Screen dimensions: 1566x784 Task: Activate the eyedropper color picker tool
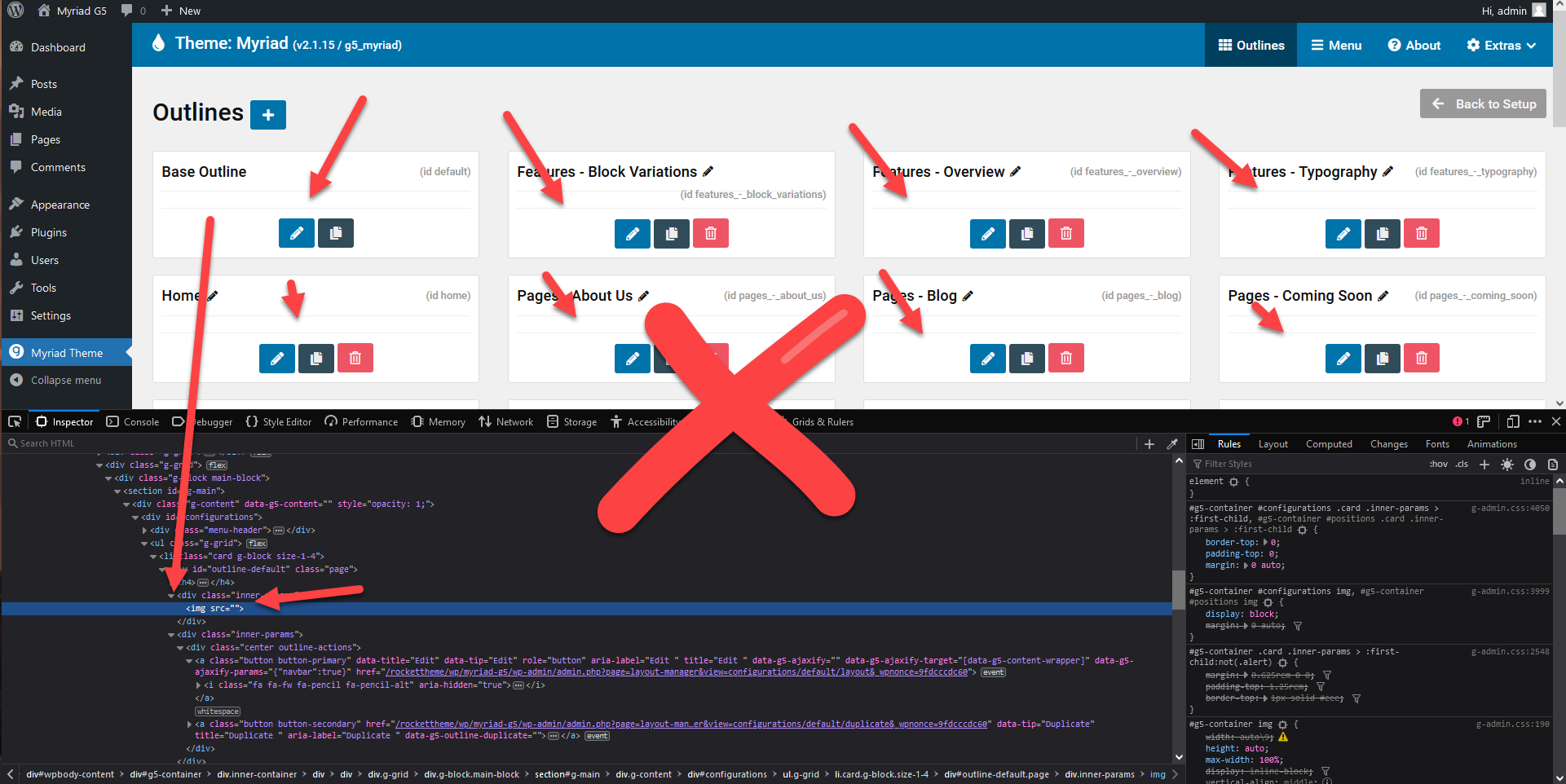coord(1172,443)
